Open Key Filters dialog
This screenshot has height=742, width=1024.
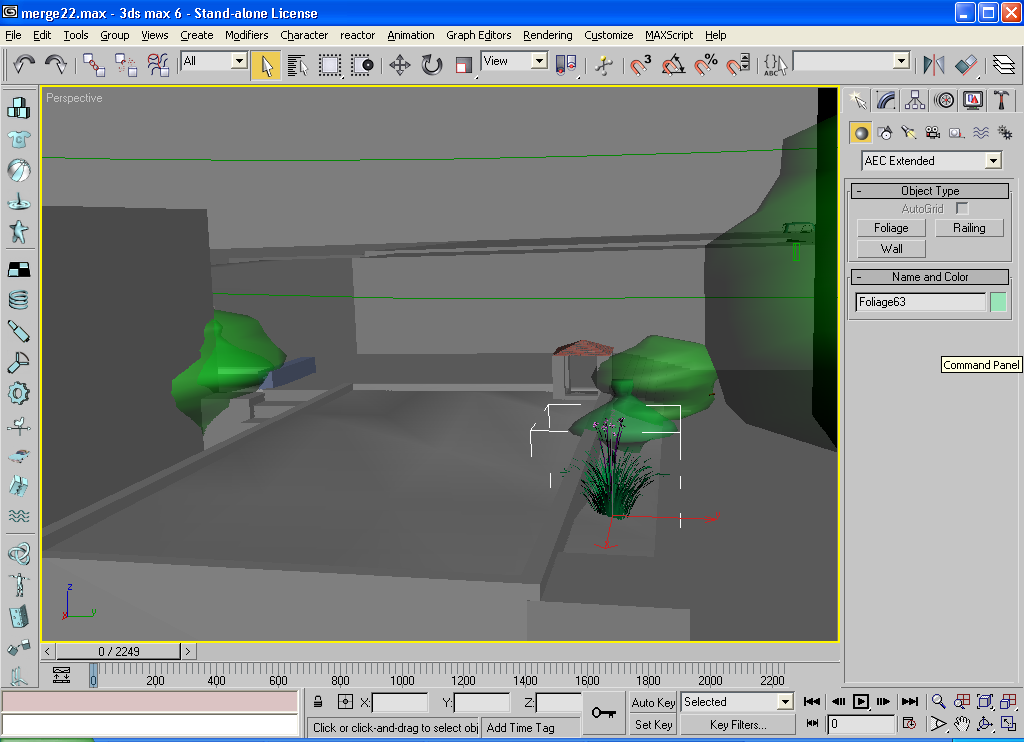click(738, 725)
